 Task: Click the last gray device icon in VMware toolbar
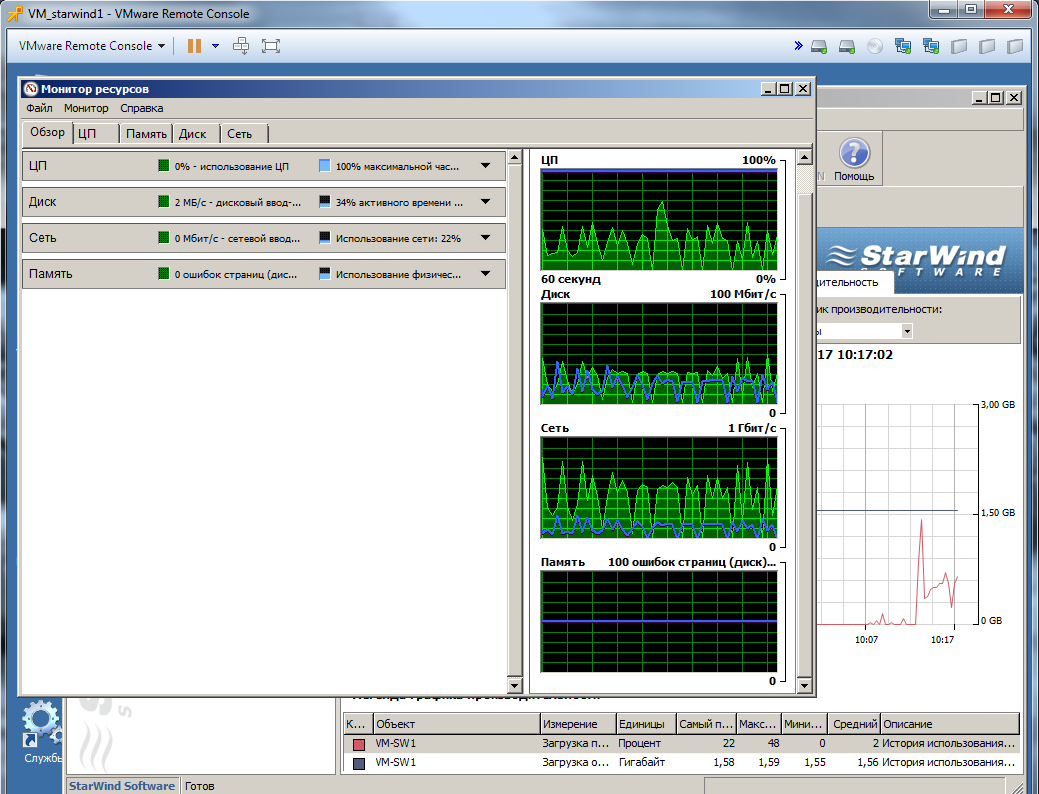tap(1015, 46)
